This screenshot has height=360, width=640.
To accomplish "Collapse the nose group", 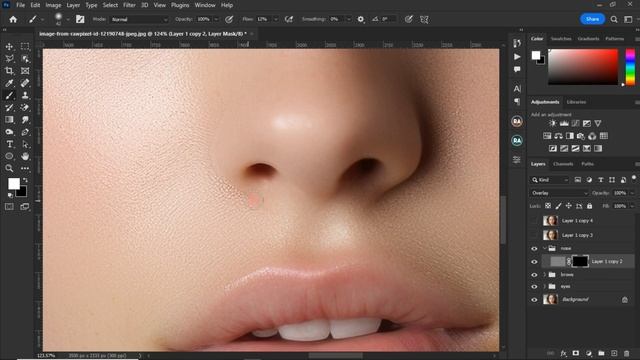I will coord(544,248).
